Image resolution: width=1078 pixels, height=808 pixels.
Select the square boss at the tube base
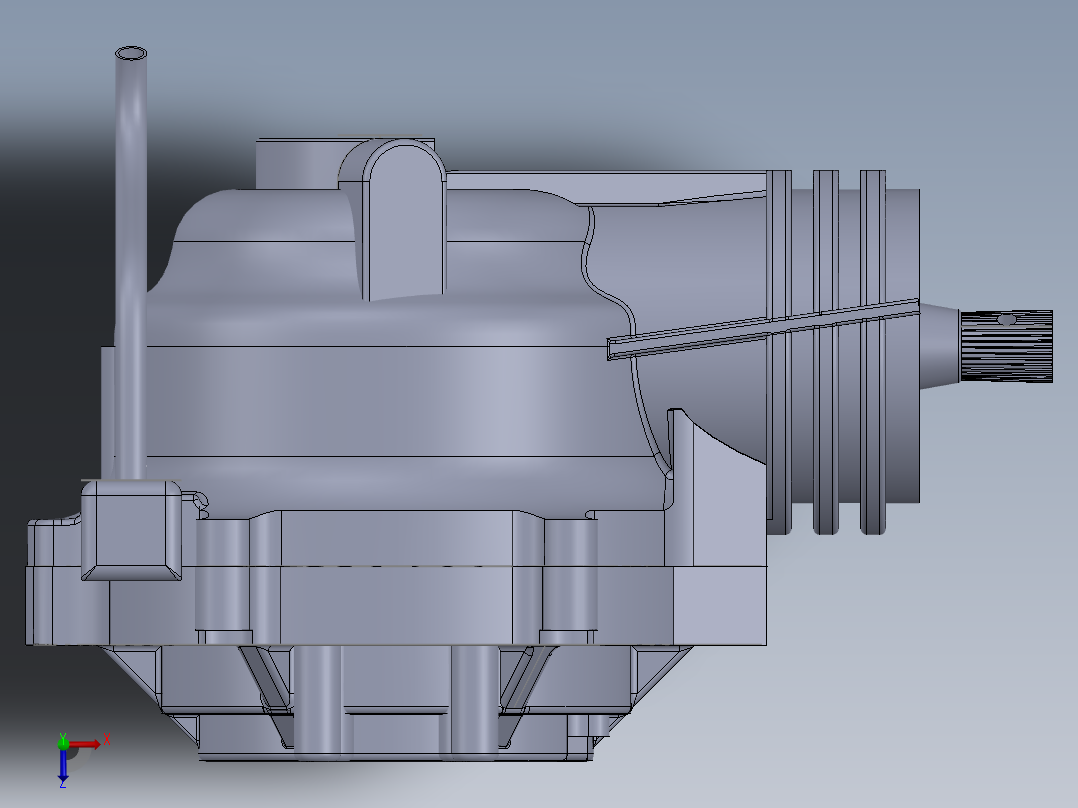pyautogui.click(x=131, y=530)
